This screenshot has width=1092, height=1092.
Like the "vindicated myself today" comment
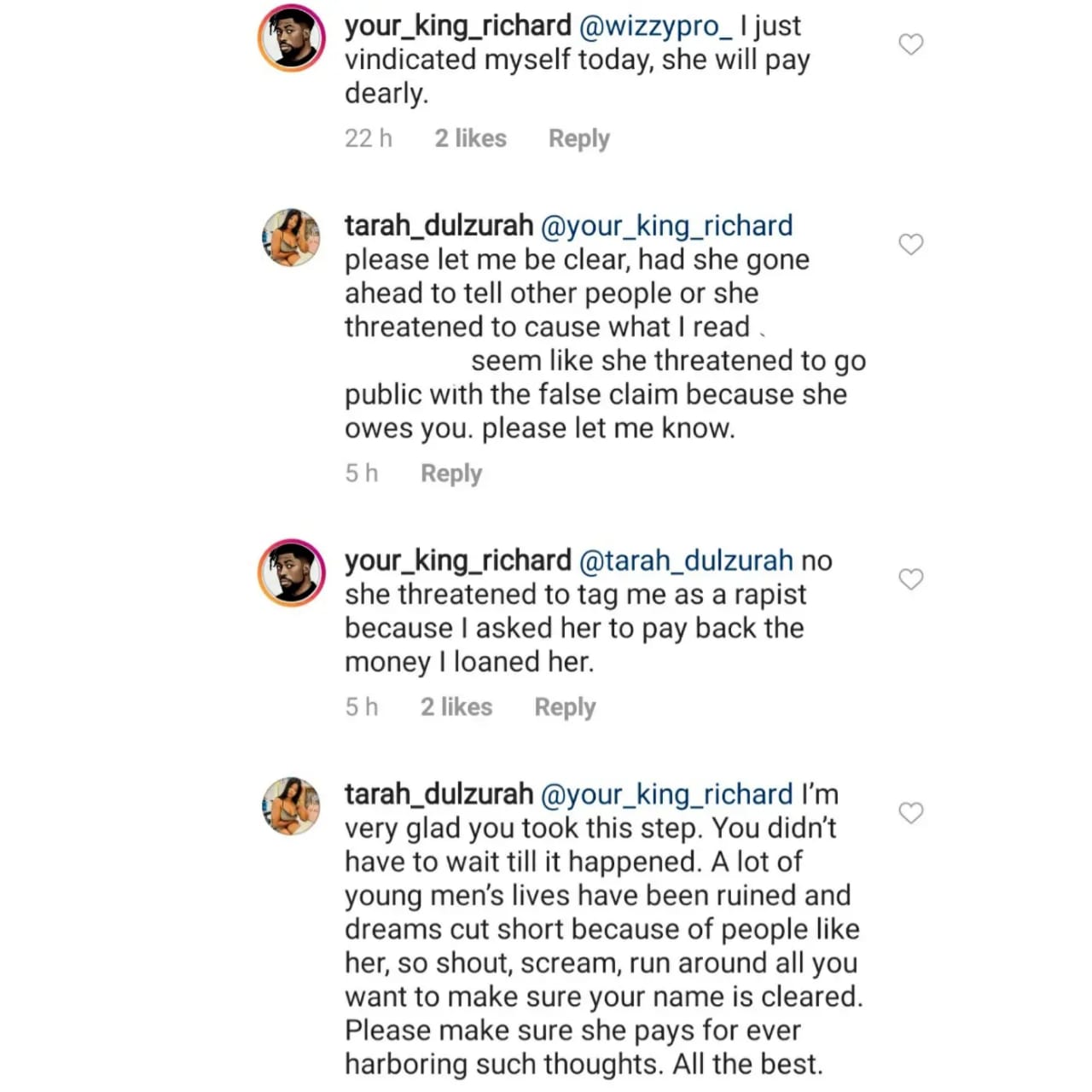coord(911,44)
